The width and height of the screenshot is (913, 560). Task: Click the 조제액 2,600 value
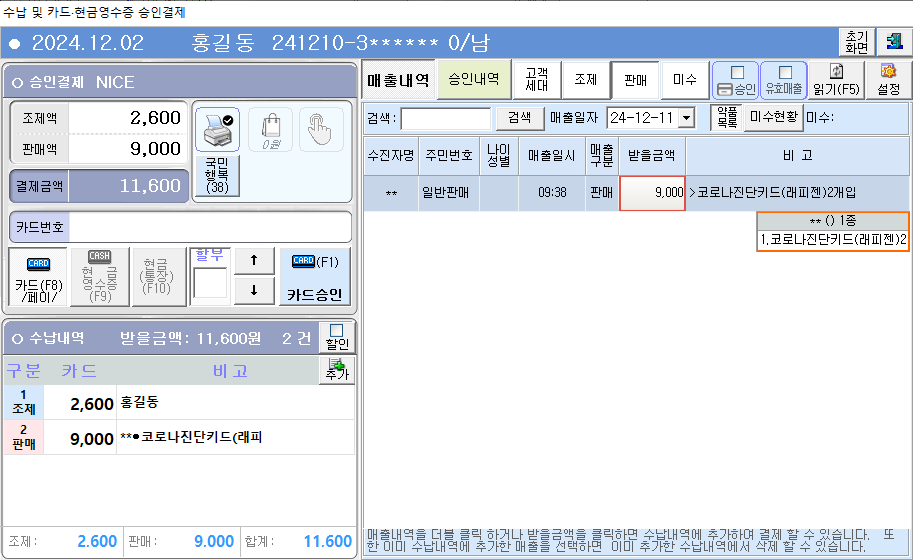[155, 118]
